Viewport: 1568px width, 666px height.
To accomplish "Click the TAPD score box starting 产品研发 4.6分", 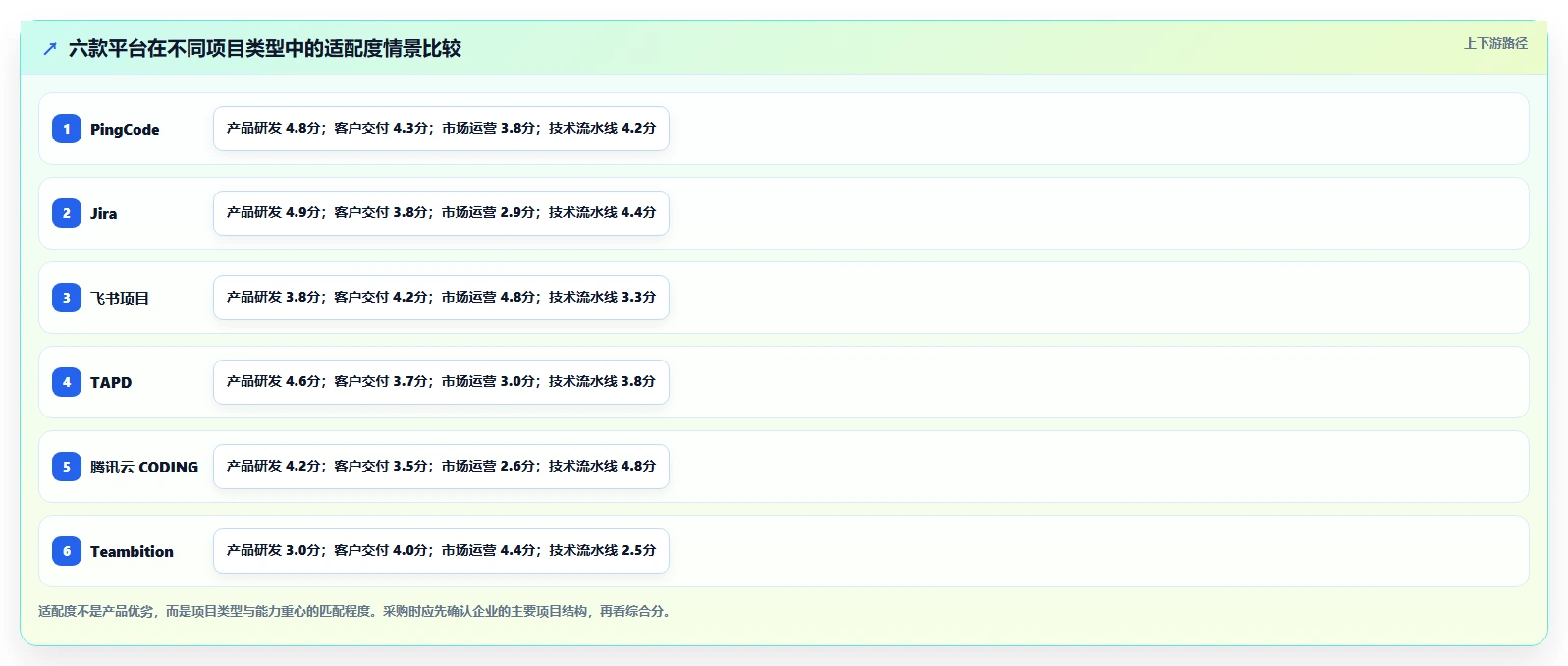I will point(441,382).
